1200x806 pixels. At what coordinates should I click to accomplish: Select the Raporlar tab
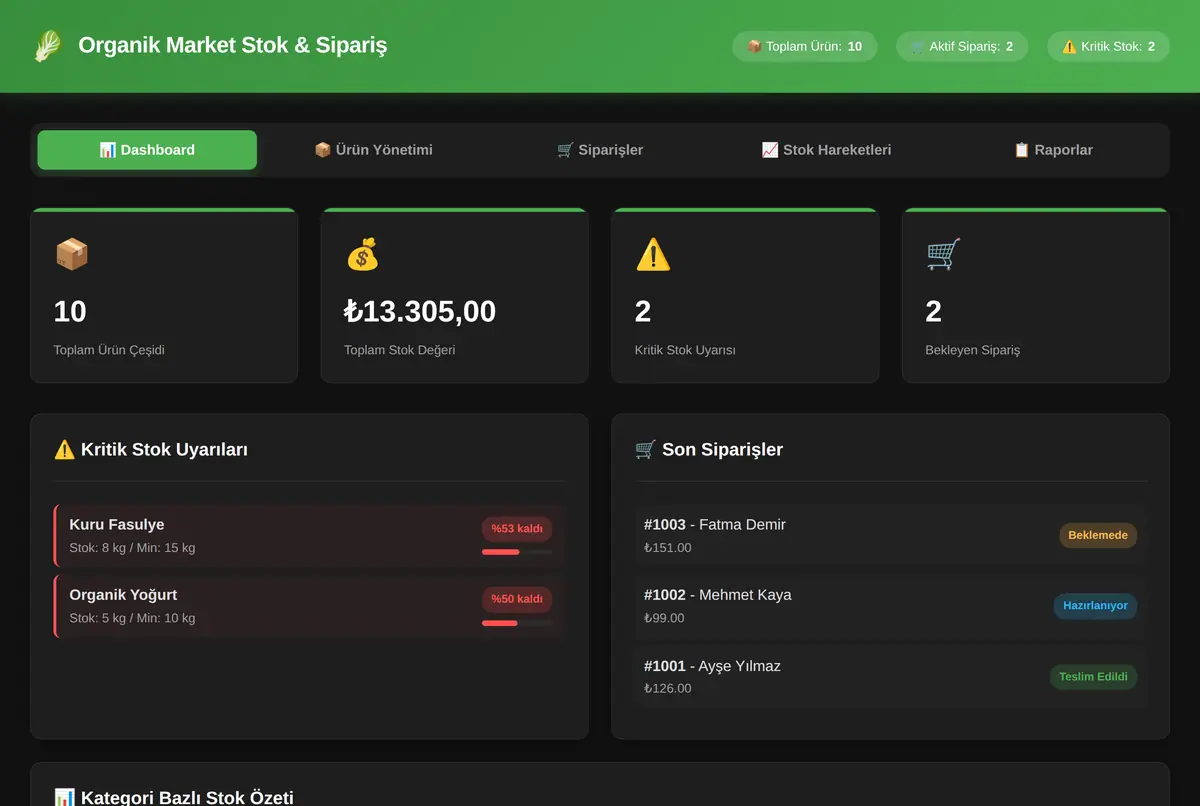pyautogui.click(x=1053, y=150)
